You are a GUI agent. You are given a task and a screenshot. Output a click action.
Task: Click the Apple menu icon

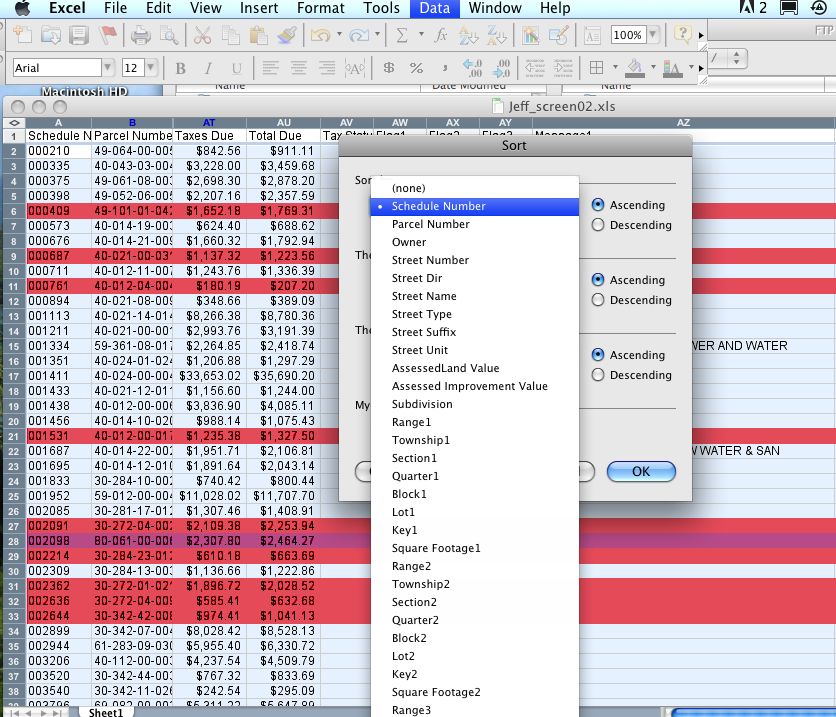tap(22, 8)
